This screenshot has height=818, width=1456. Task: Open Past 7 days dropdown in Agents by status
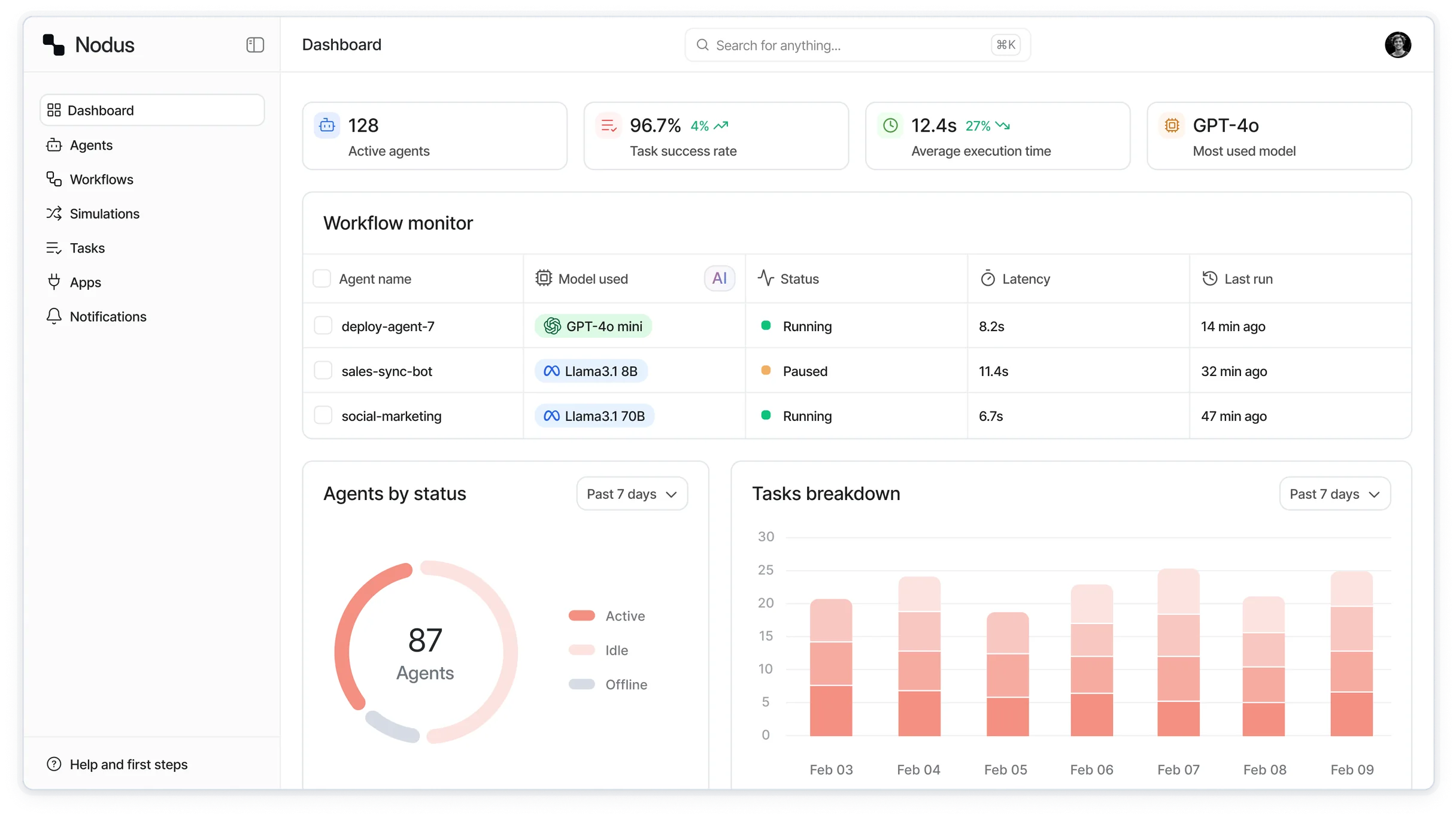pos(632,494)
